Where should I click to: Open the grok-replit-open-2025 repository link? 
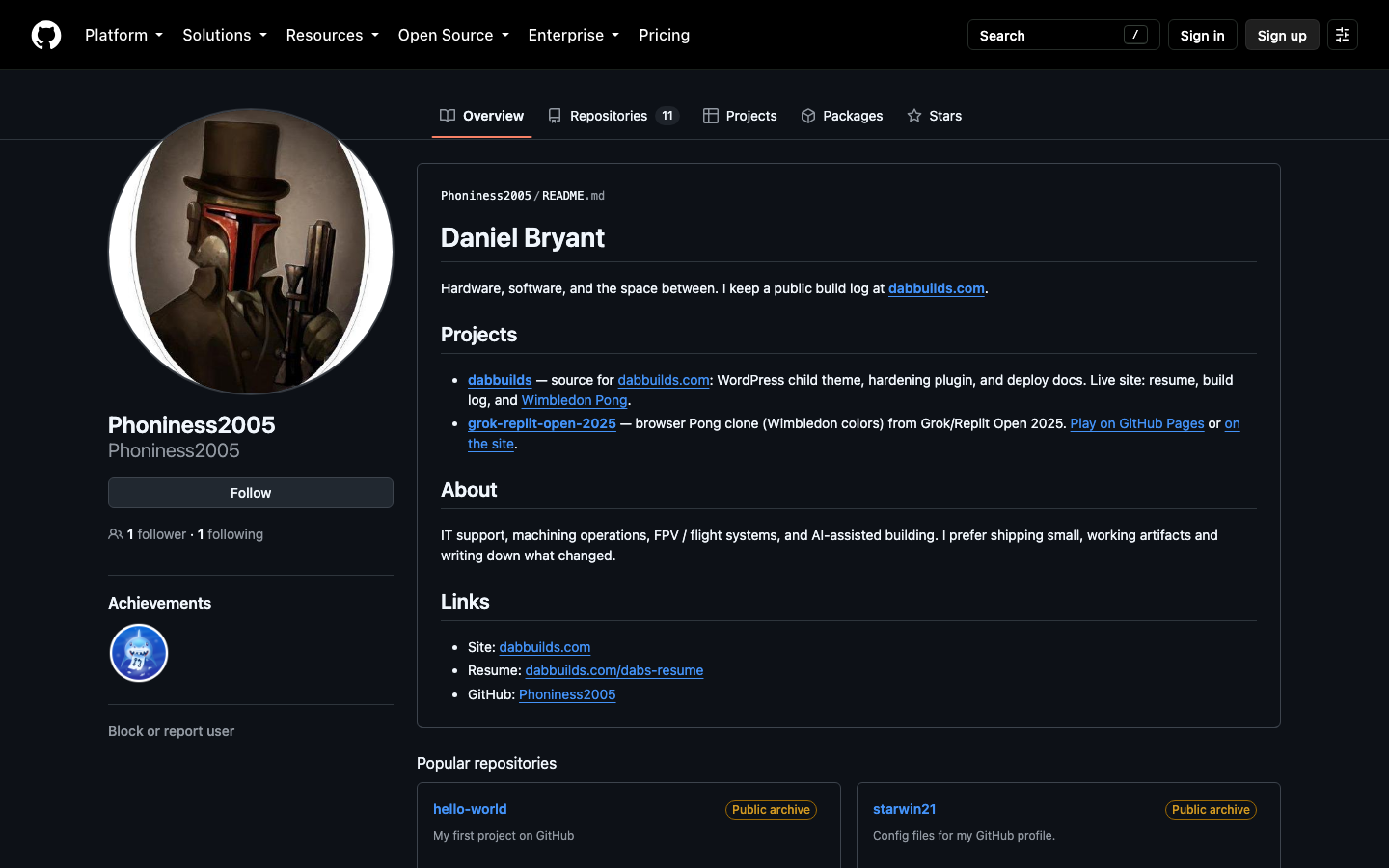pyautogui.click(x=542, y=423)
